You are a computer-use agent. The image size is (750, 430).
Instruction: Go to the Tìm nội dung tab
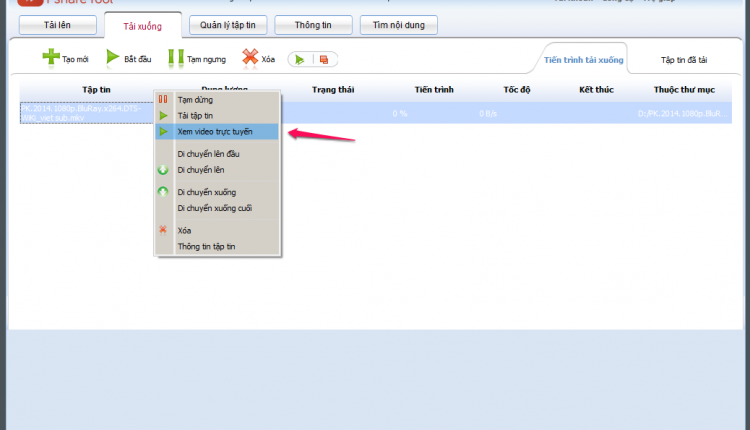pyautogui.click(x=398, y=25)
